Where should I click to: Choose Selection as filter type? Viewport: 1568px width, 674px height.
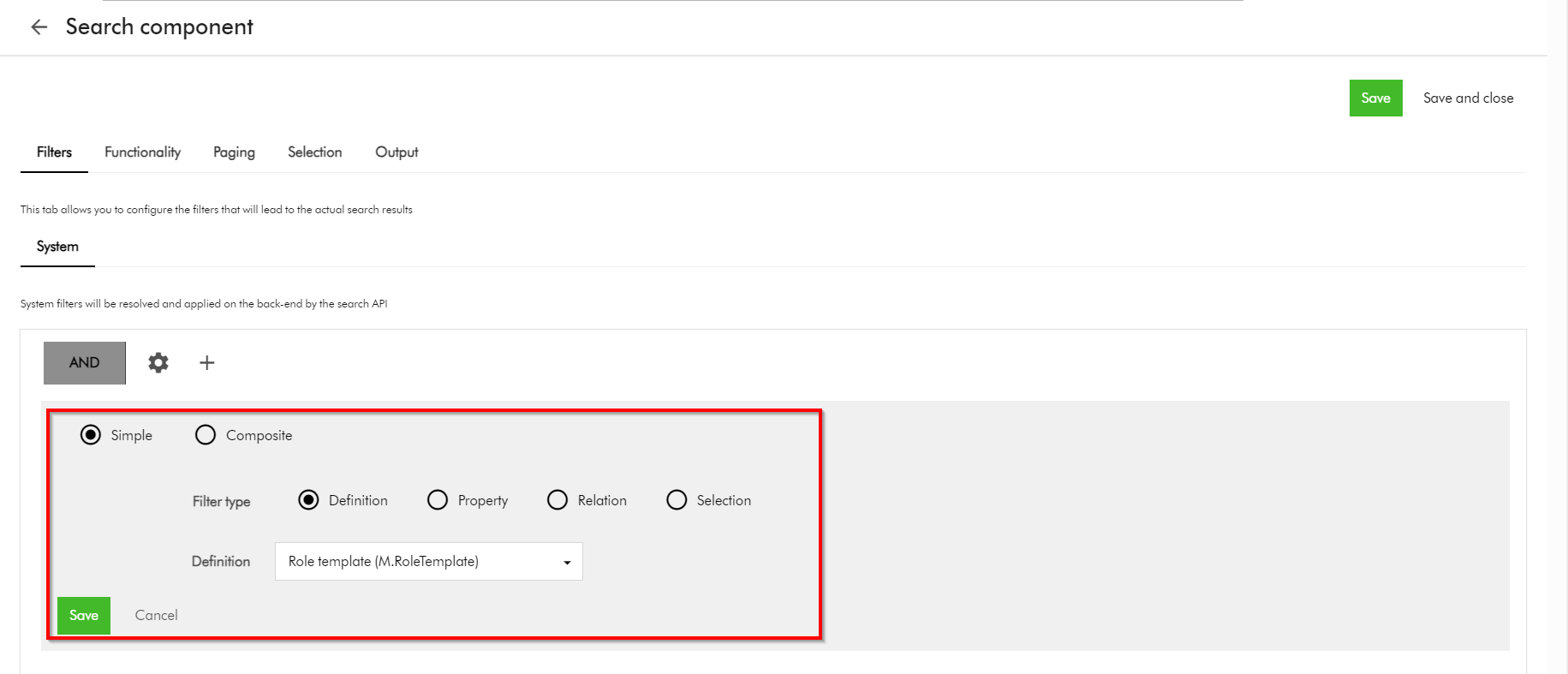pos(677,500)
